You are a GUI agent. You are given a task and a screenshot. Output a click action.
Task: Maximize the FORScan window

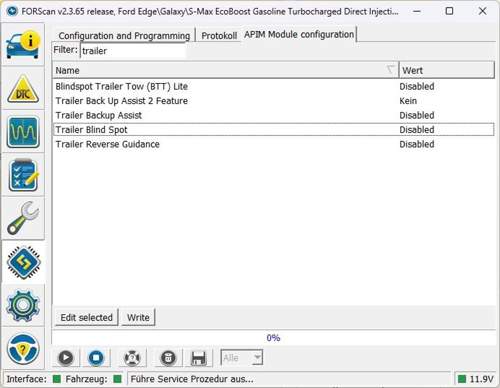coord(449,11)
